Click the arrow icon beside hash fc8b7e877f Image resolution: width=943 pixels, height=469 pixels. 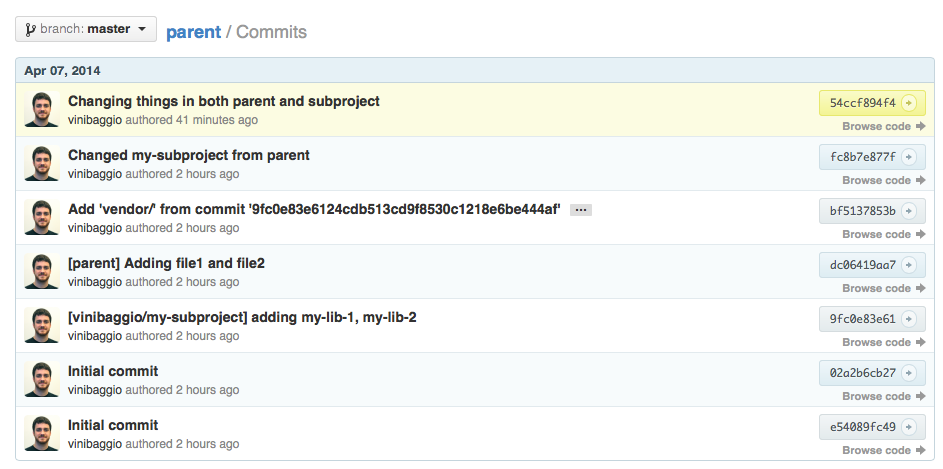click(x=909, y=157)
